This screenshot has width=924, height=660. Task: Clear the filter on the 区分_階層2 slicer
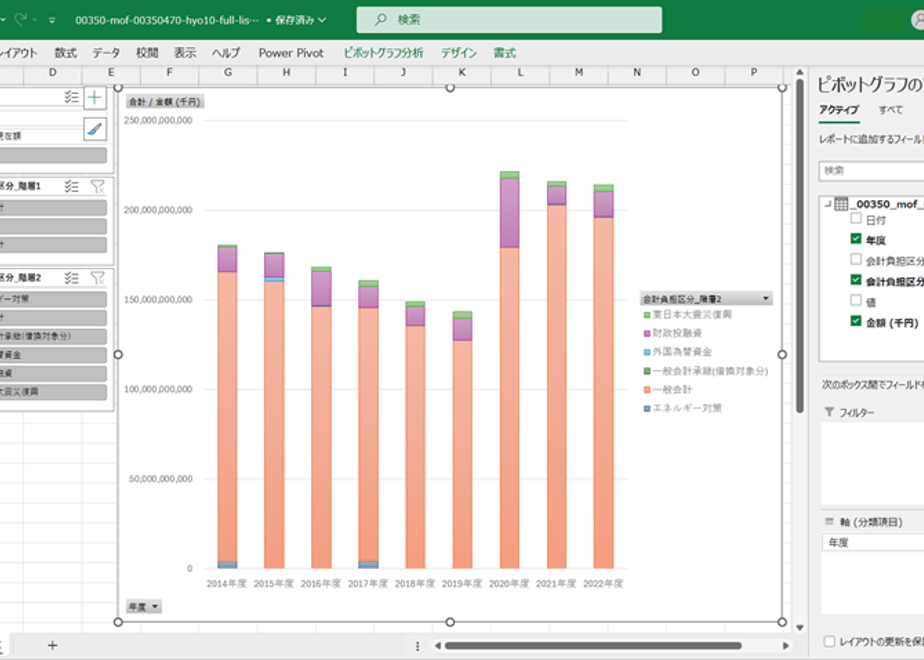tap(97, 278)
